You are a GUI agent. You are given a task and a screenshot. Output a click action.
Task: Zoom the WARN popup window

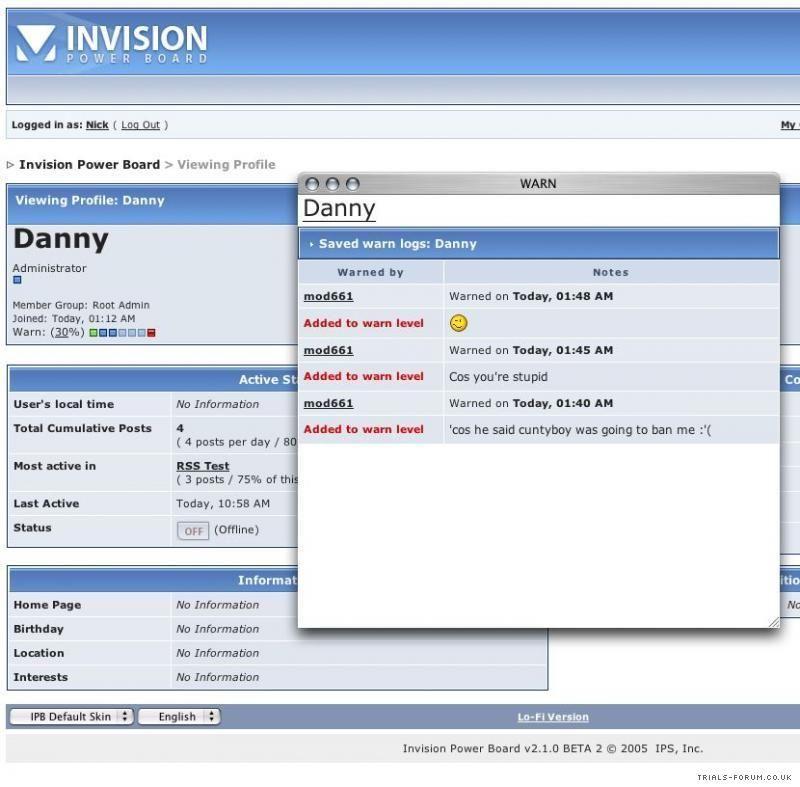point(353,184)
